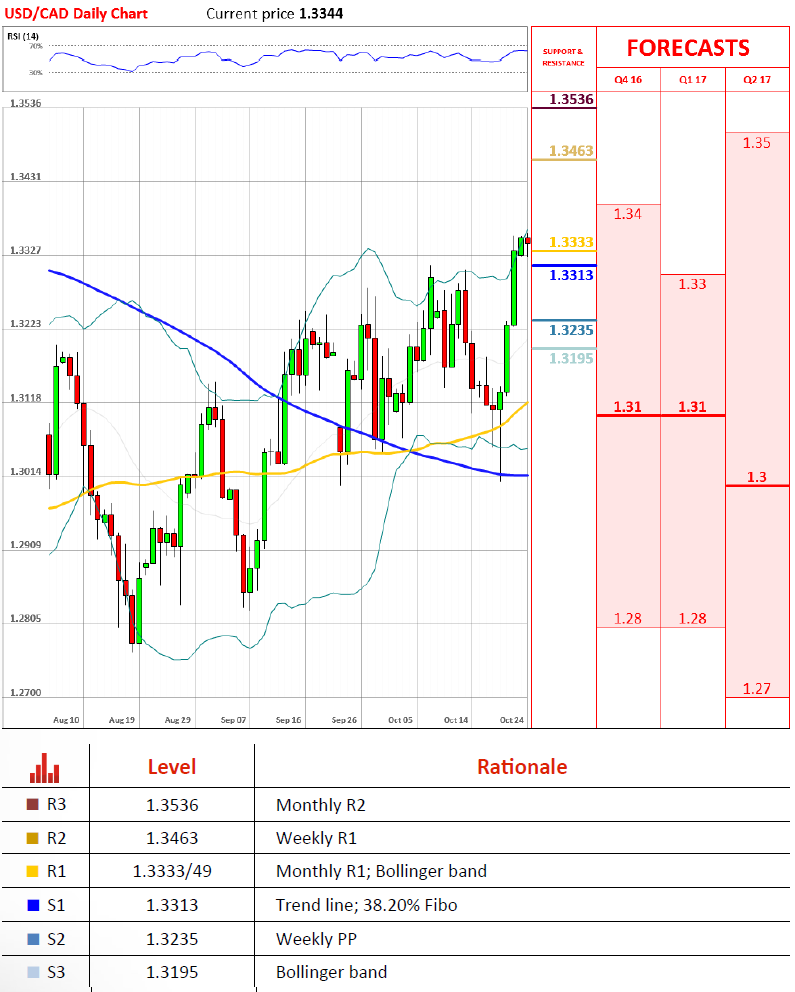
Task: Click the red bar chart icon
Action: click(x=44, y=767)
